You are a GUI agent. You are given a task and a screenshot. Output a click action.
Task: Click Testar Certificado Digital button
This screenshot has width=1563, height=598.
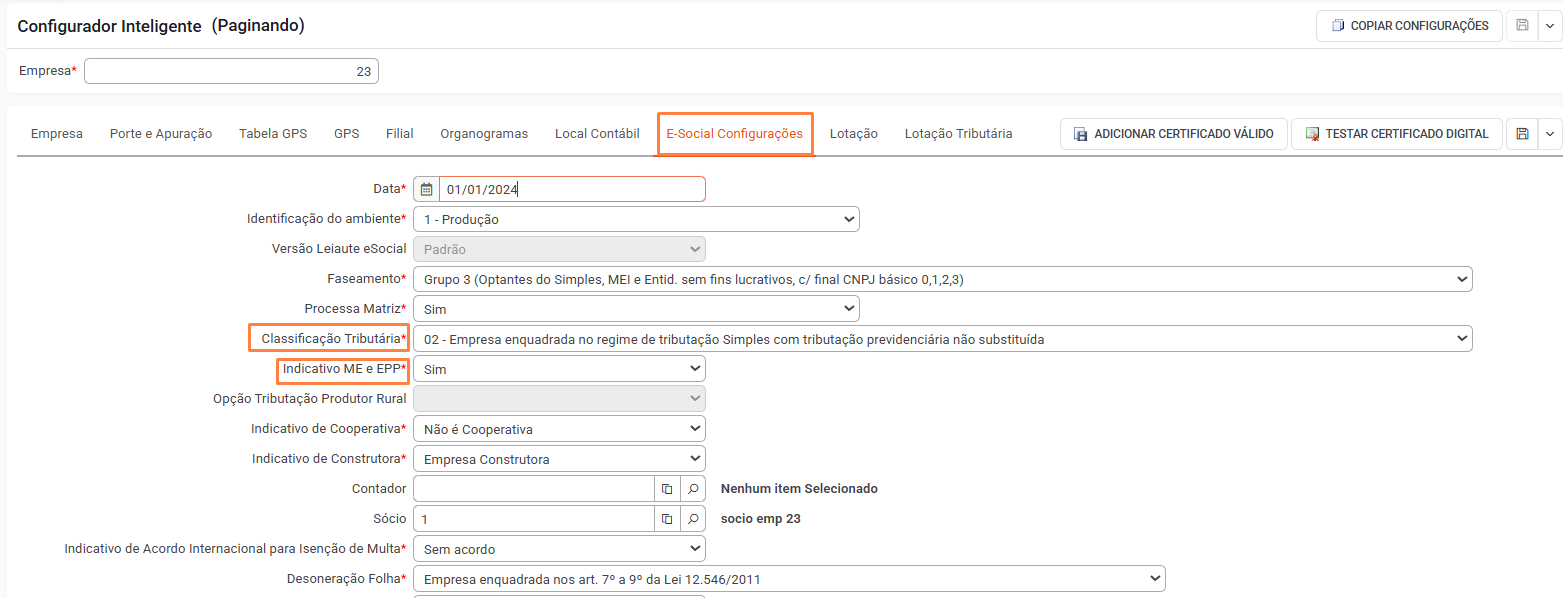pos(1397,134)
